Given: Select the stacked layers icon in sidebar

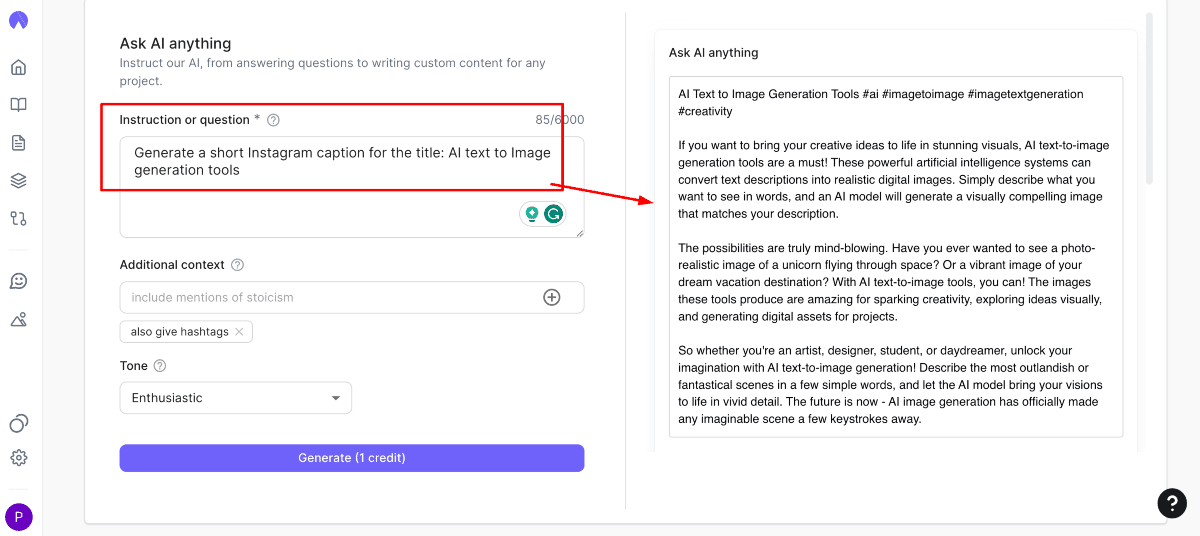Looking at the screenshot, I should (18, 181).
